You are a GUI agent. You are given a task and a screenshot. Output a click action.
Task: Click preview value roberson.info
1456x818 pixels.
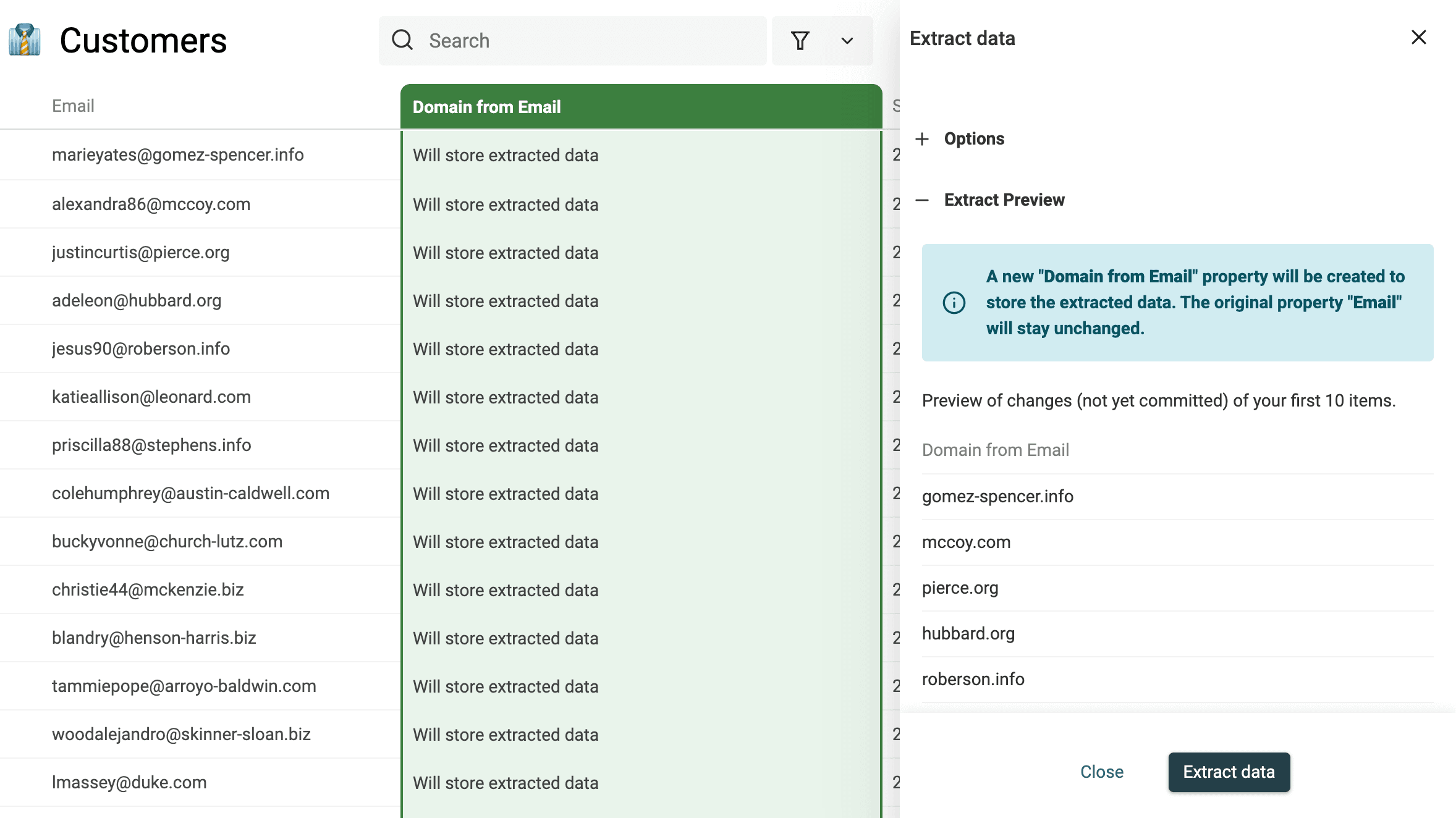click(x=973, y=679)
